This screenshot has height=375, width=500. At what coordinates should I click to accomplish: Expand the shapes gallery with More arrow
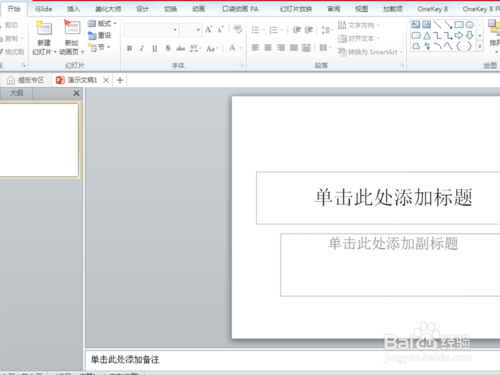pyautogui.click(x=480, y=46)
